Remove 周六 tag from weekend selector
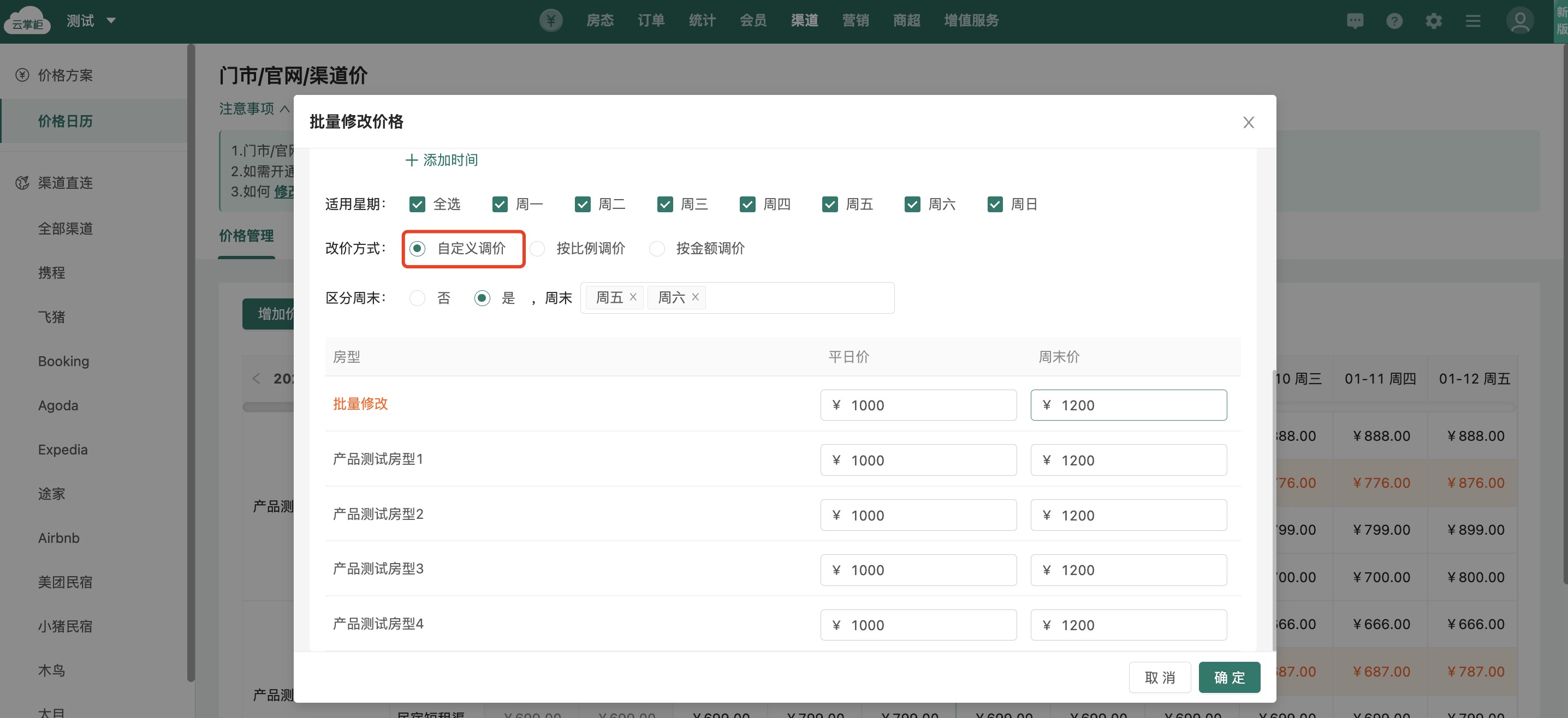Screen dimensions: 1568x718 coord(695,297)
